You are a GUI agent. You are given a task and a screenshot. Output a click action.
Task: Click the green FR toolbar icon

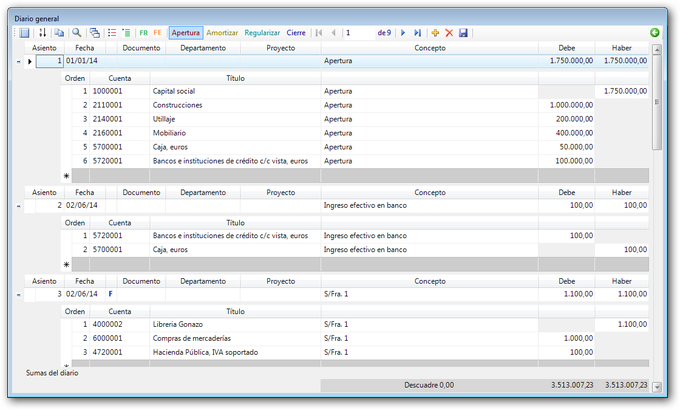(144, 33)
